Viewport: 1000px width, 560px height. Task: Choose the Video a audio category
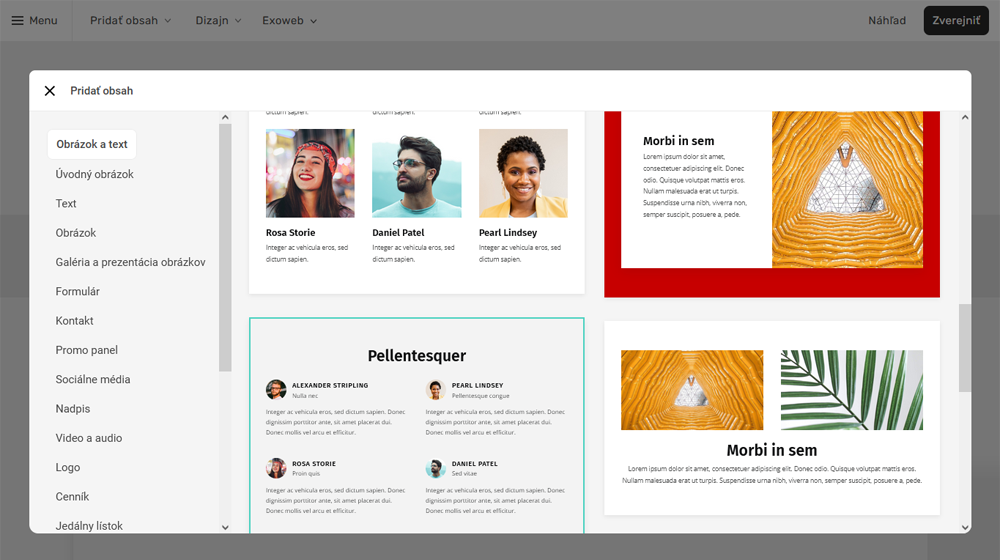(x=89, y=438)
